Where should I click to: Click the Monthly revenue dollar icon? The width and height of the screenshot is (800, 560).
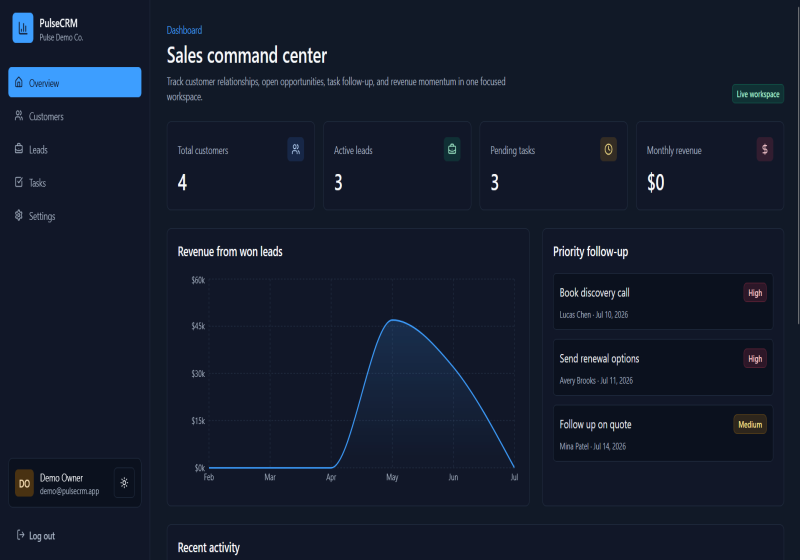[764, 149]
